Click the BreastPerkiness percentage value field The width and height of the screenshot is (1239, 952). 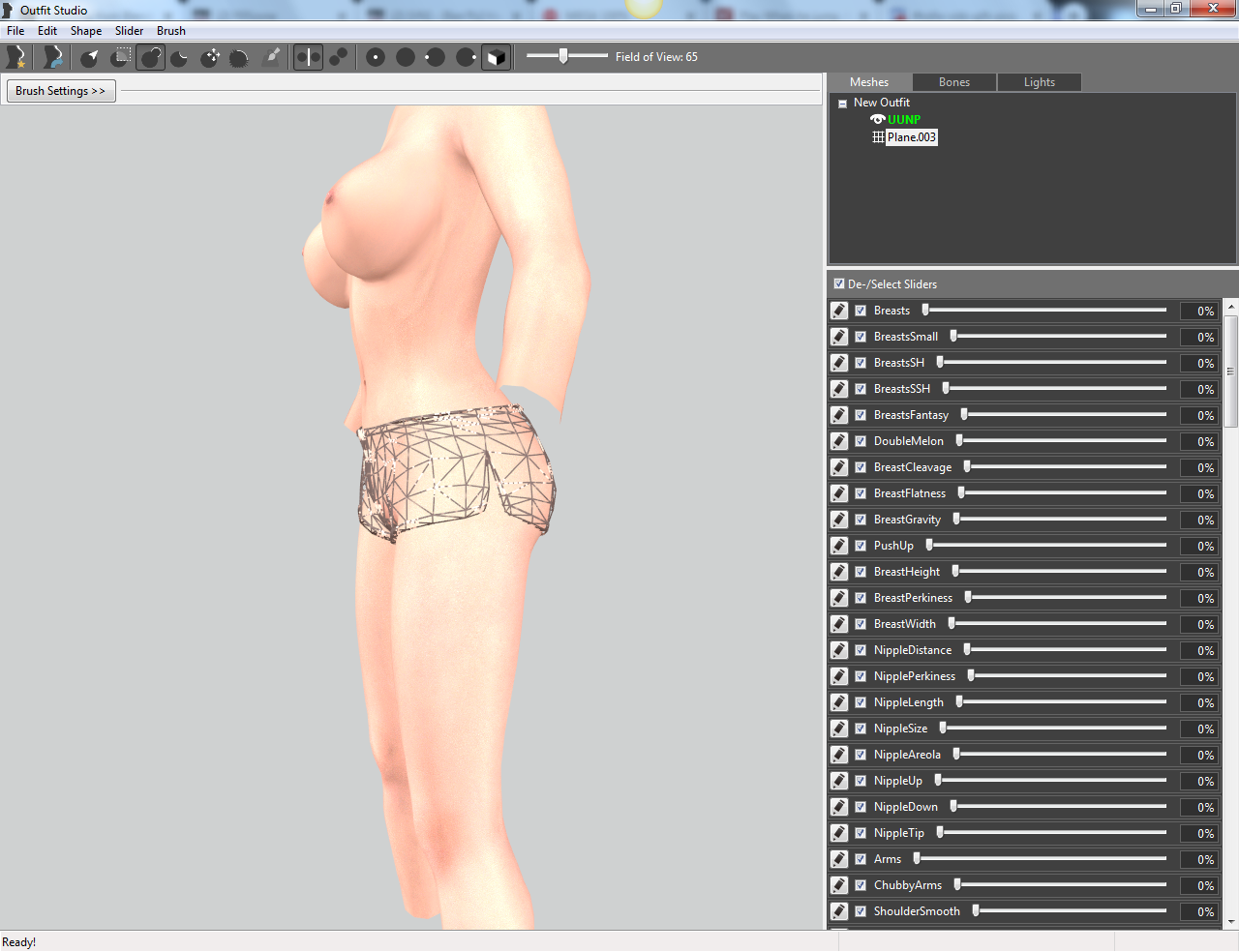pos(1198,598)
